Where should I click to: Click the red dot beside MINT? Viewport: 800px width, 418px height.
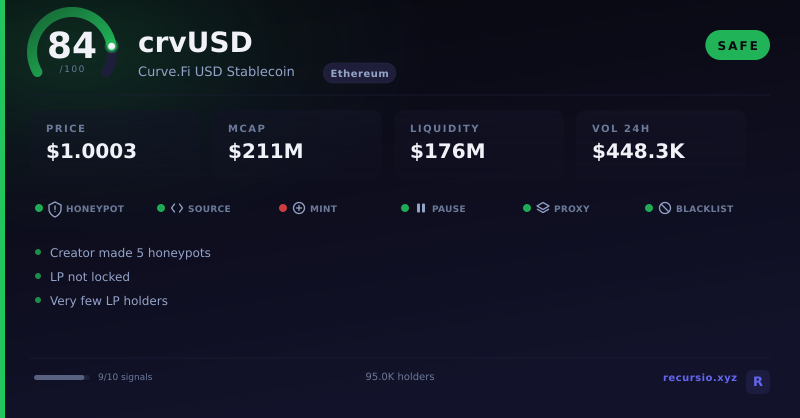pyautogui.click(x=283, y=208)
